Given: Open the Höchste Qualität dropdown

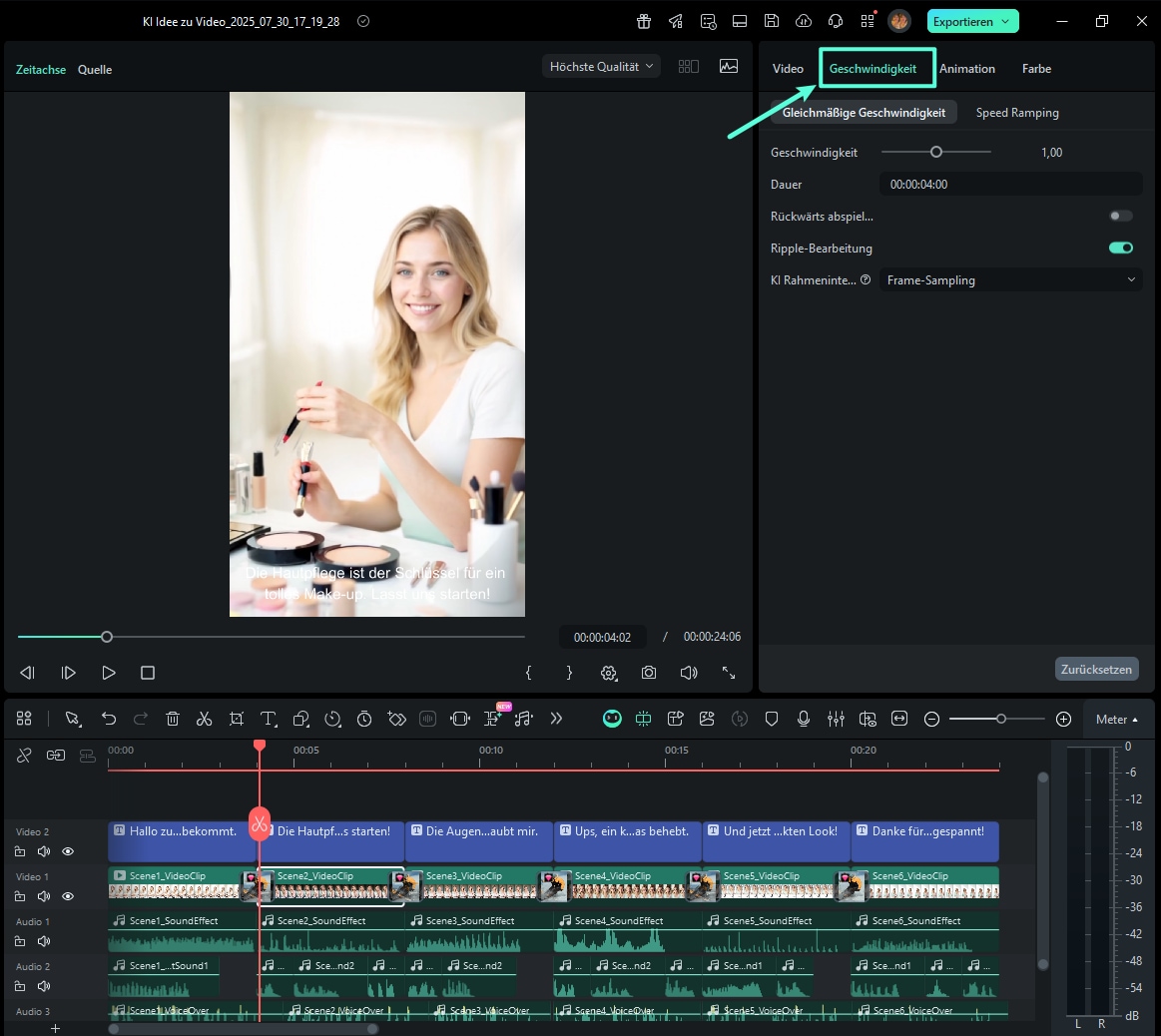Looking at the screenshot, I should (602, 67).
